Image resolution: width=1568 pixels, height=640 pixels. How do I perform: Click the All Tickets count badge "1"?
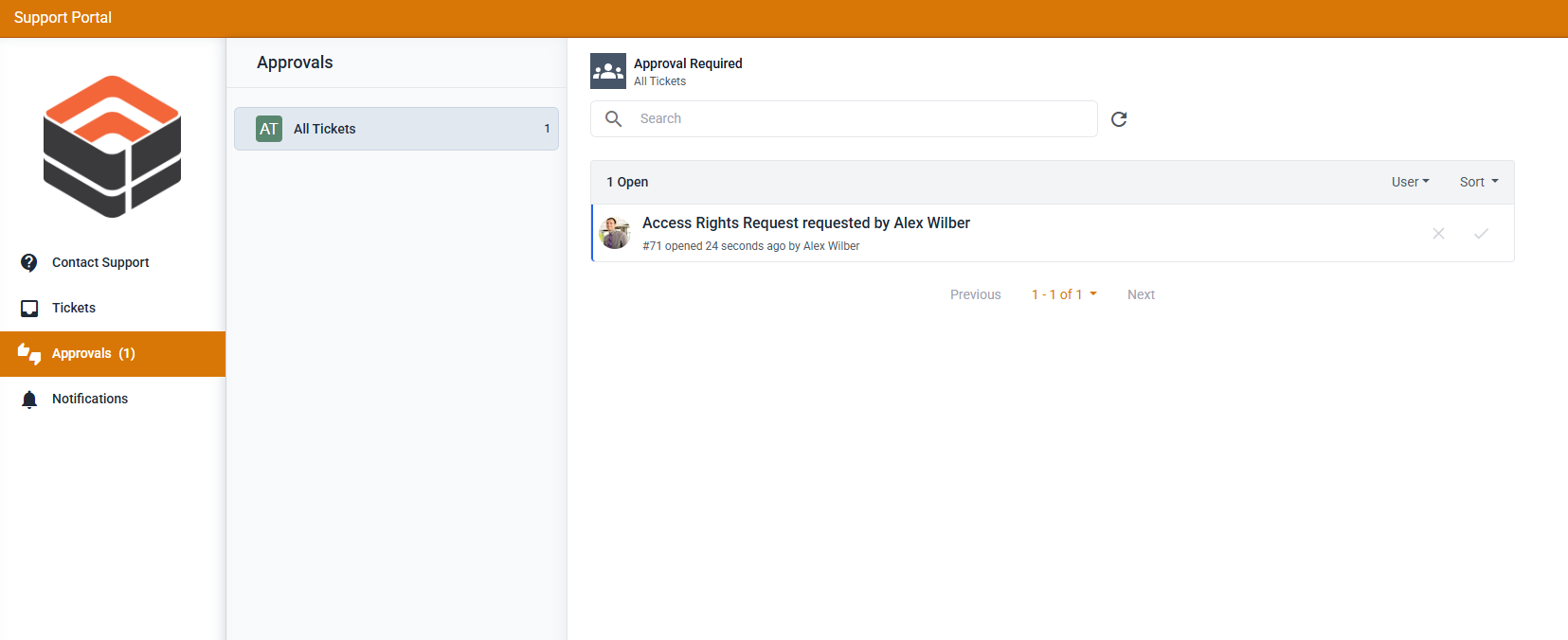547,129
